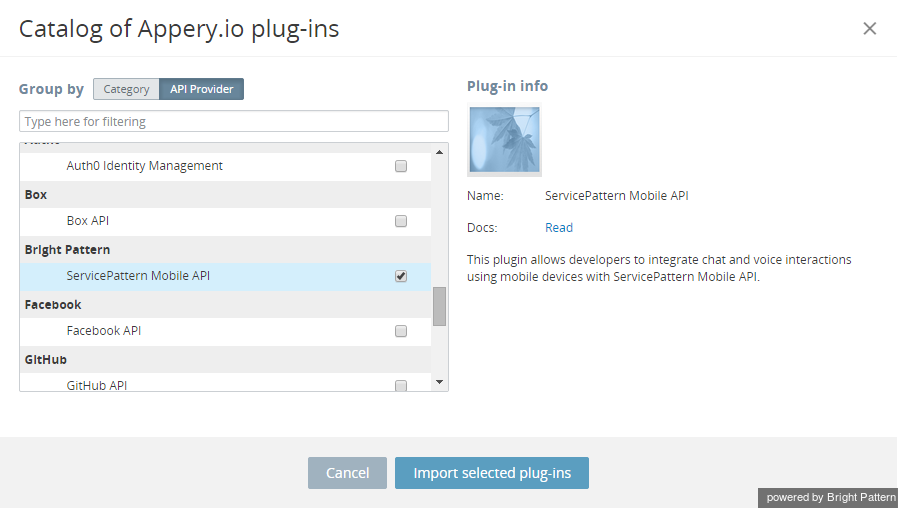This screenshot has height=508, width=898.
Task: Click the scroll down arrow of the list
Action: coord(439,382)
